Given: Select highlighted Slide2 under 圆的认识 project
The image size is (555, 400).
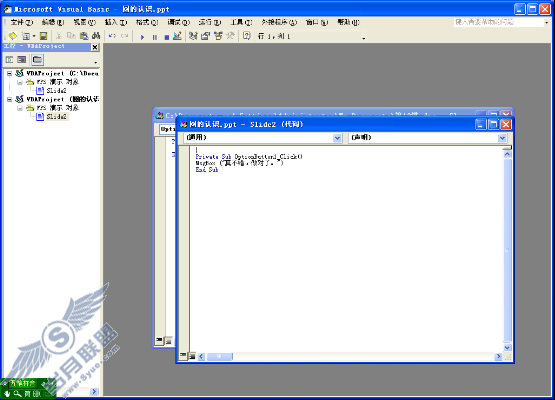Looking at the screenshot, I should pos(57,116).
